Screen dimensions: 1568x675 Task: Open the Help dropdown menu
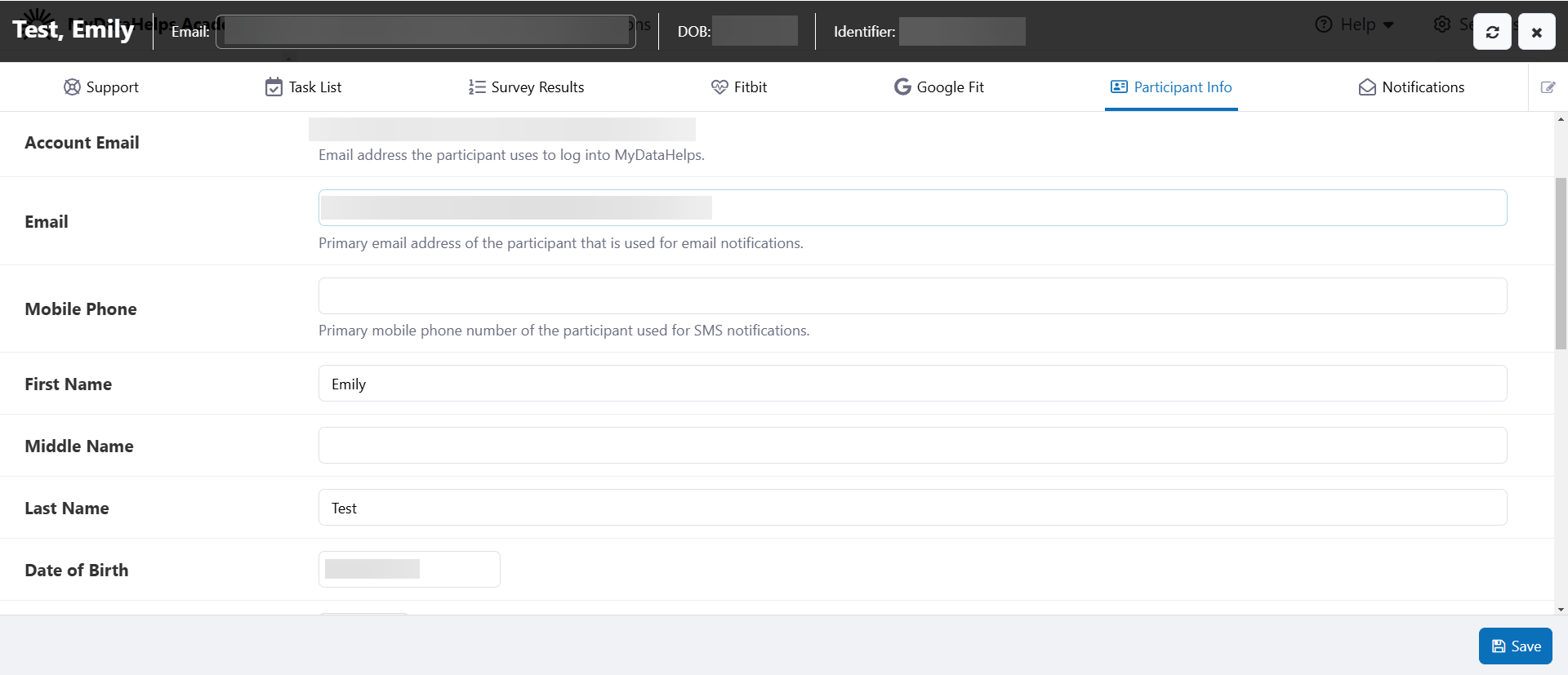(1355, 24)
